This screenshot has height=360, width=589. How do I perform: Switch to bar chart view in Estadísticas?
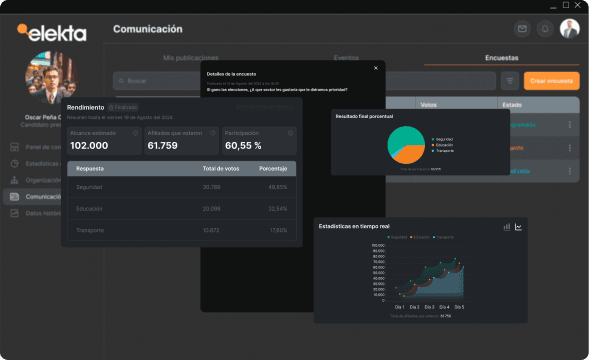point(507,227)
